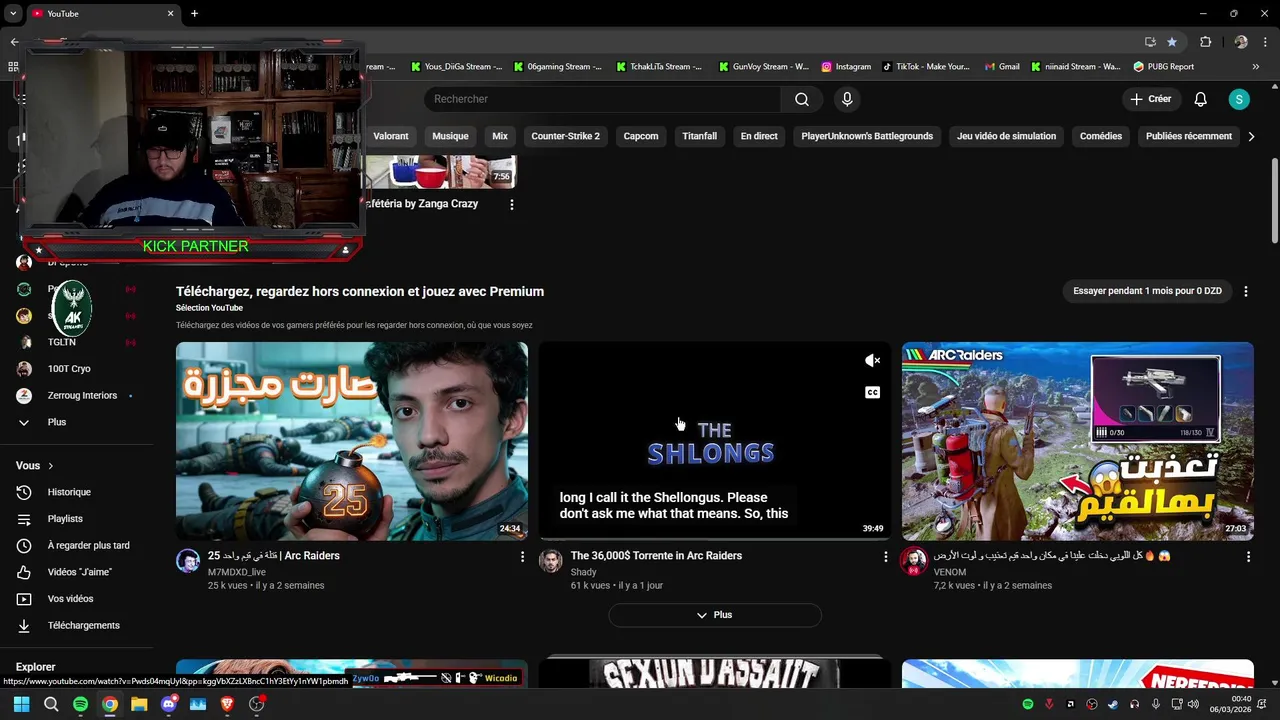The height and width of the screenshot is (720, 1280).
Task: Open the TikTok bookmark
Action: coord(926,67)
